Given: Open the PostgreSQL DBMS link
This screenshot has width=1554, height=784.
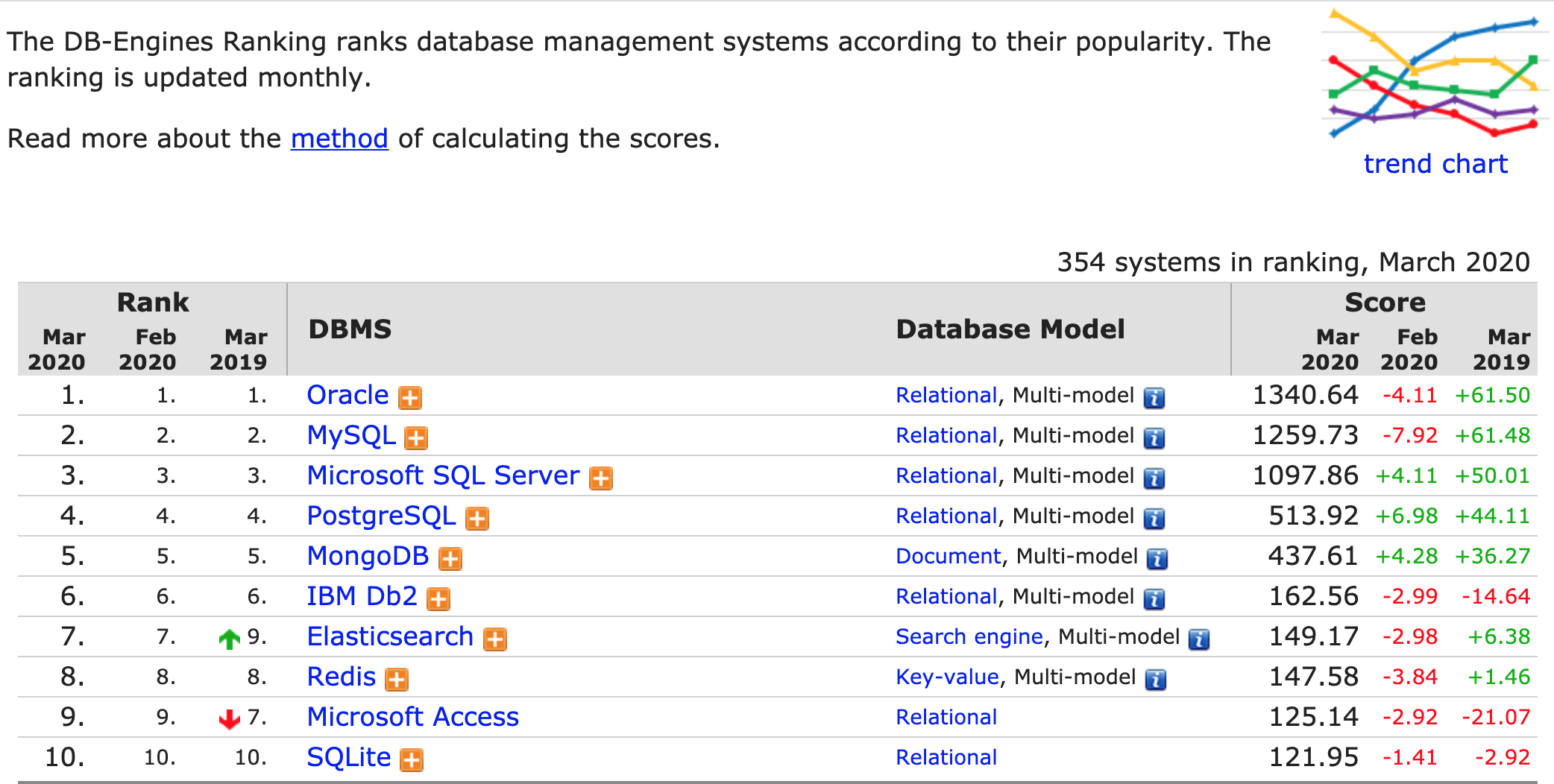Looking at the screenshot, I should click(381, 516).
